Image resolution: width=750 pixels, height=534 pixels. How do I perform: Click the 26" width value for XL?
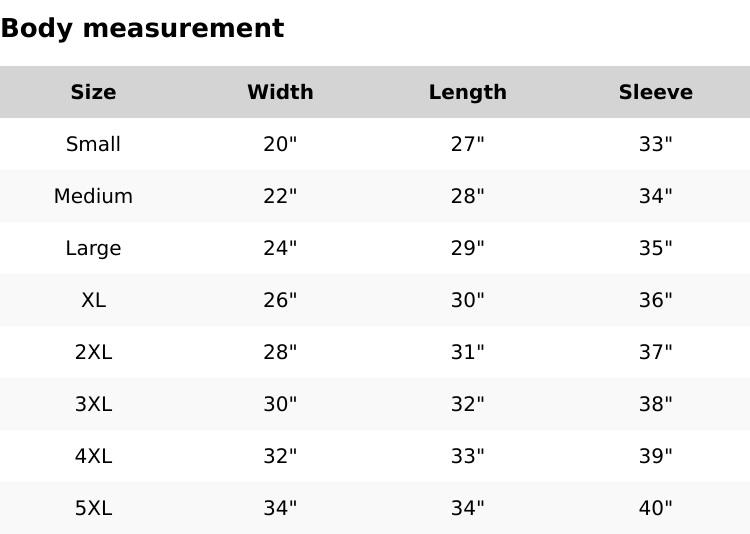tap(280, 300)
